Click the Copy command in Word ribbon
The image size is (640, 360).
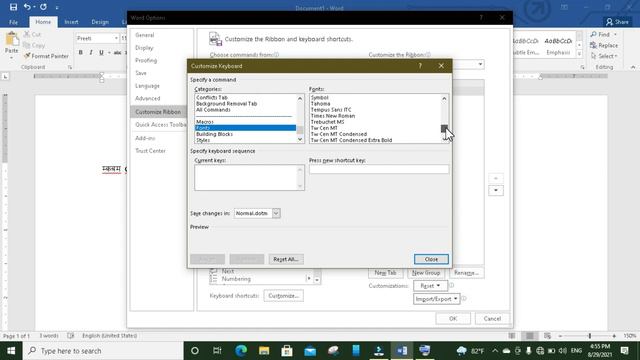pos(34,45)
